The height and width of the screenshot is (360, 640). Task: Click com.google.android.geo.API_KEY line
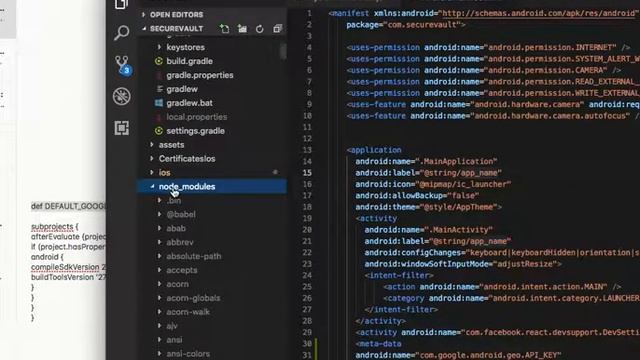click(x=458, y=355)
